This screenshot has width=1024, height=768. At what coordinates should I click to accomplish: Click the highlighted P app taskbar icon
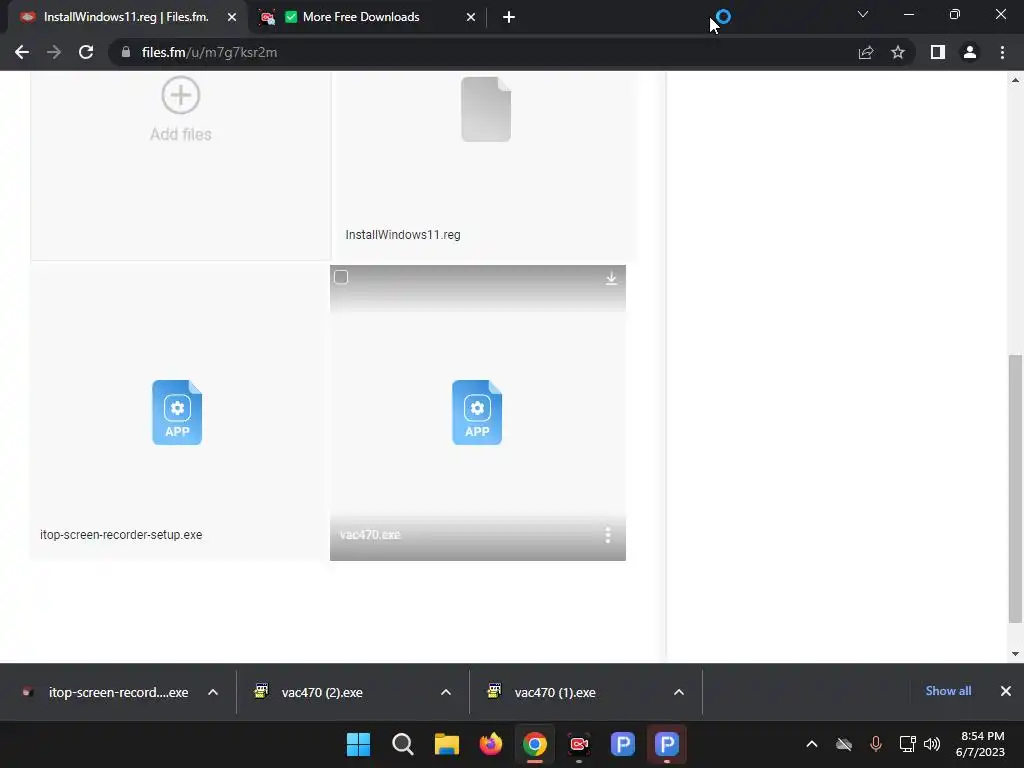click(667, 744)
